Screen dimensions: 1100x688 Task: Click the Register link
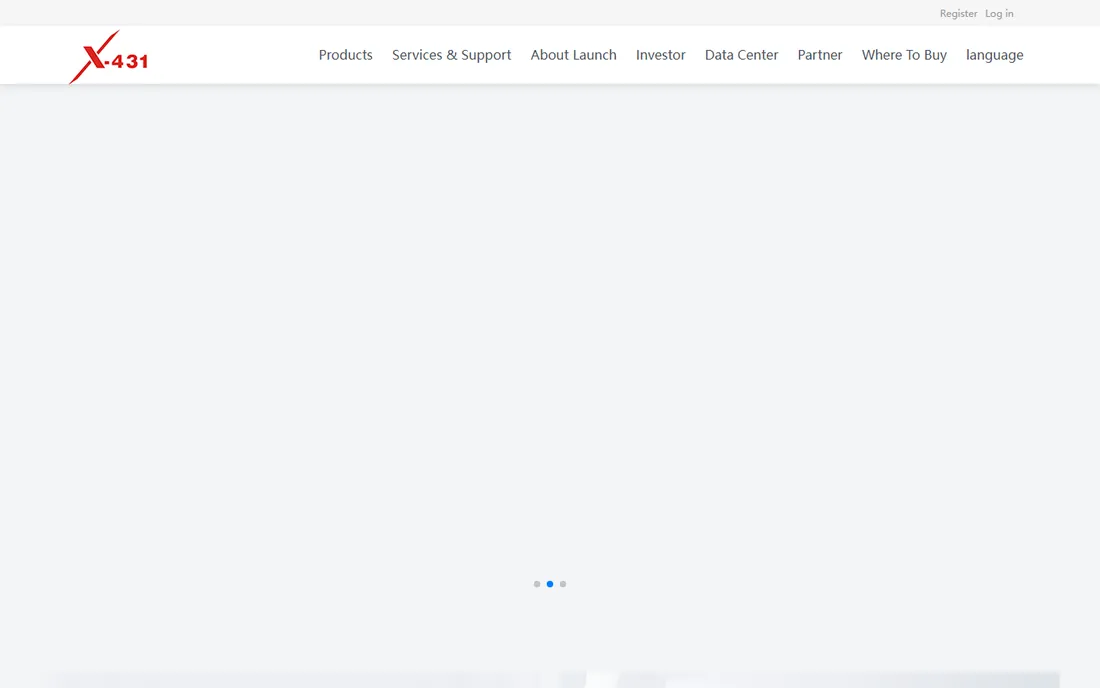coord(958,13)
